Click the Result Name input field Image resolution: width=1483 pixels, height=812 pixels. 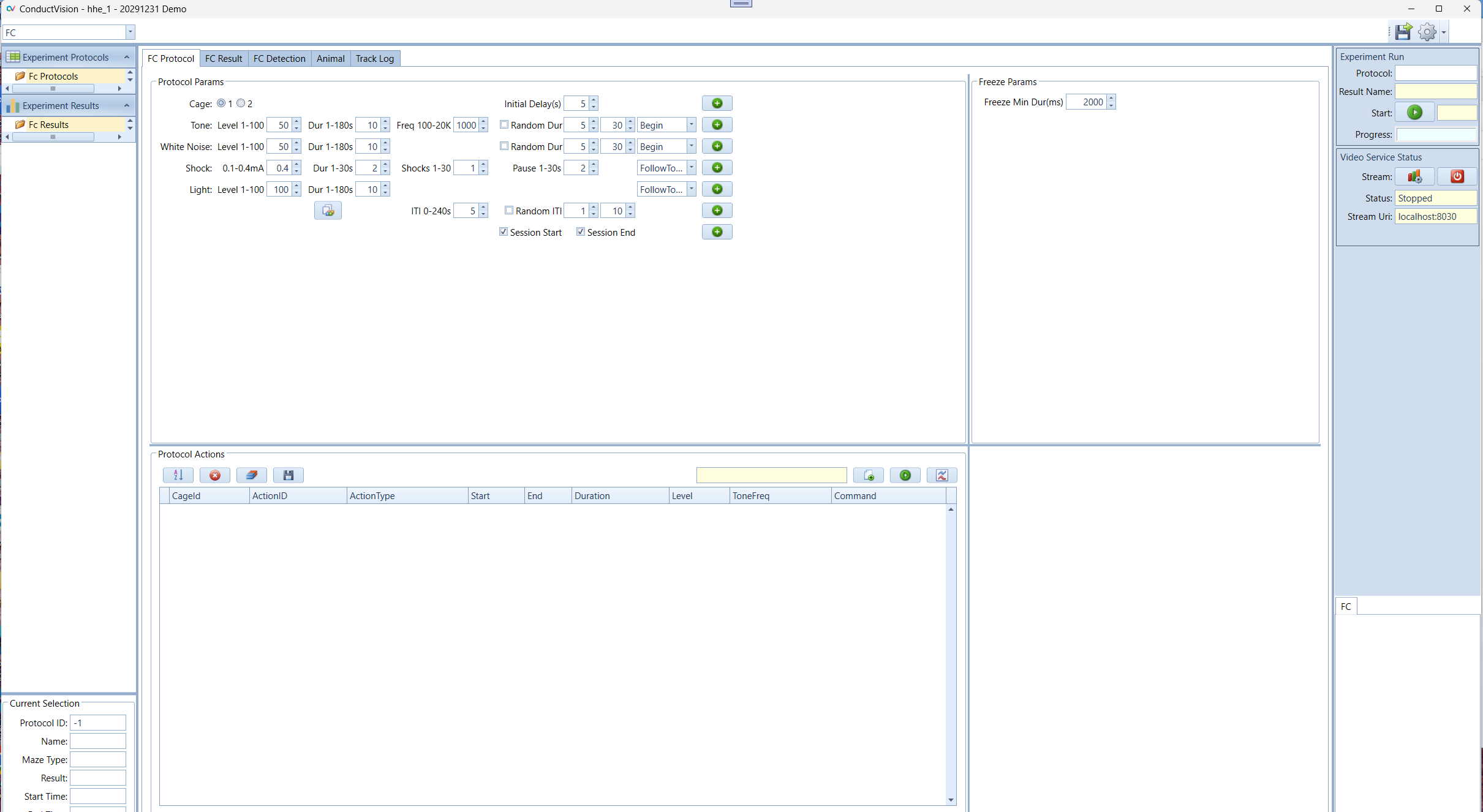[1435, 92]
